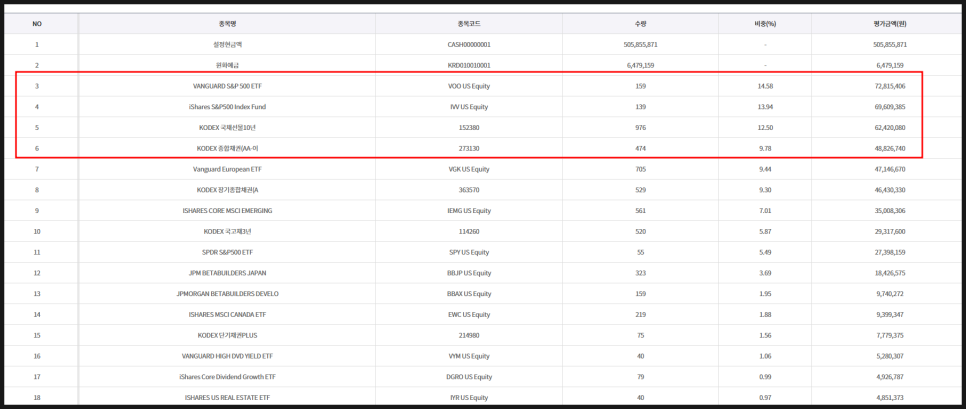Select the BBAX US Equity code
Image resolution: width=966 pixels, height=409 pixels.
click(x=469, y=294)
